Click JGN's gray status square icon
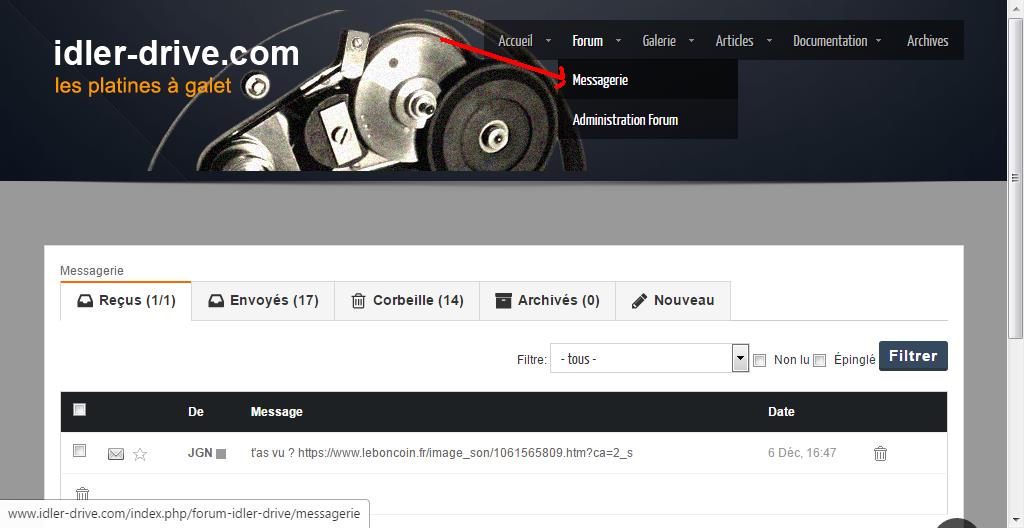Image resolution: width=1024 pixels, height=528 pixels. click(x=221, y=454)
